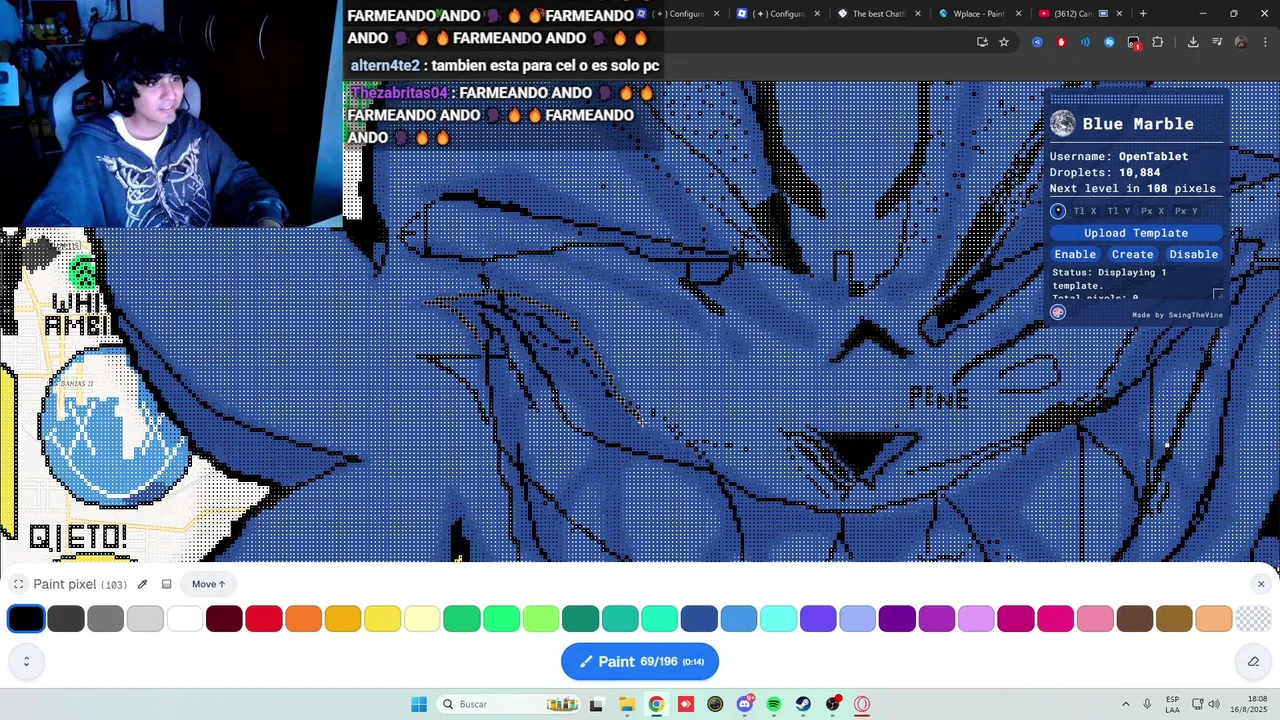This screenshot has width=1280, height=720.
Task: Open Chrome from the taskbar
Action: [x=656, y=704]
